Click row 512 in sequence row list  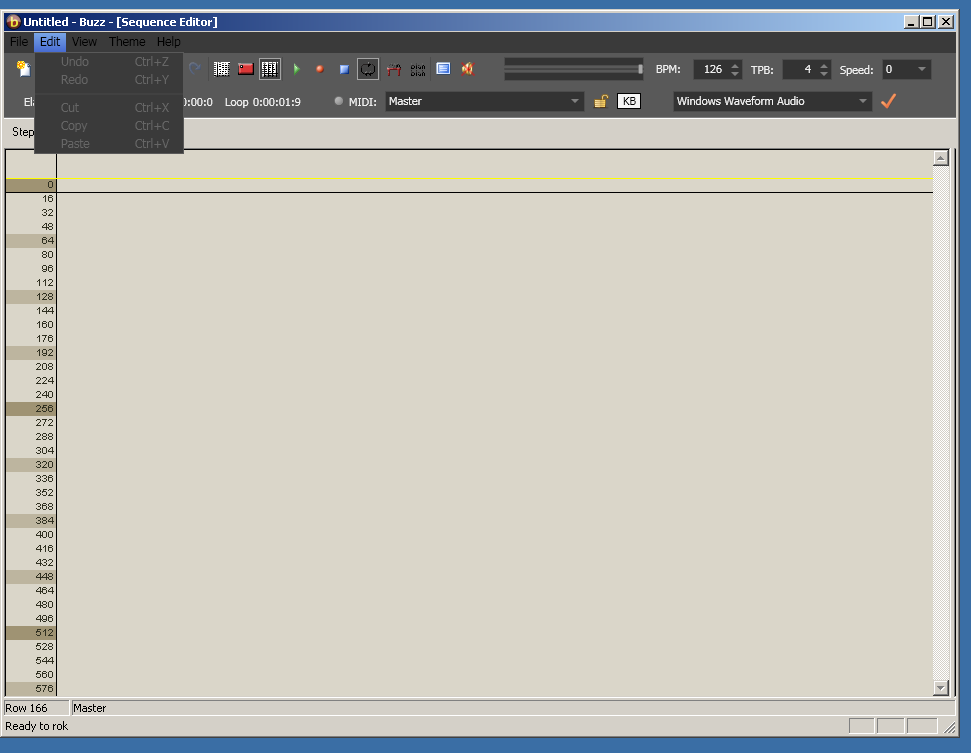tap(31, 632)
